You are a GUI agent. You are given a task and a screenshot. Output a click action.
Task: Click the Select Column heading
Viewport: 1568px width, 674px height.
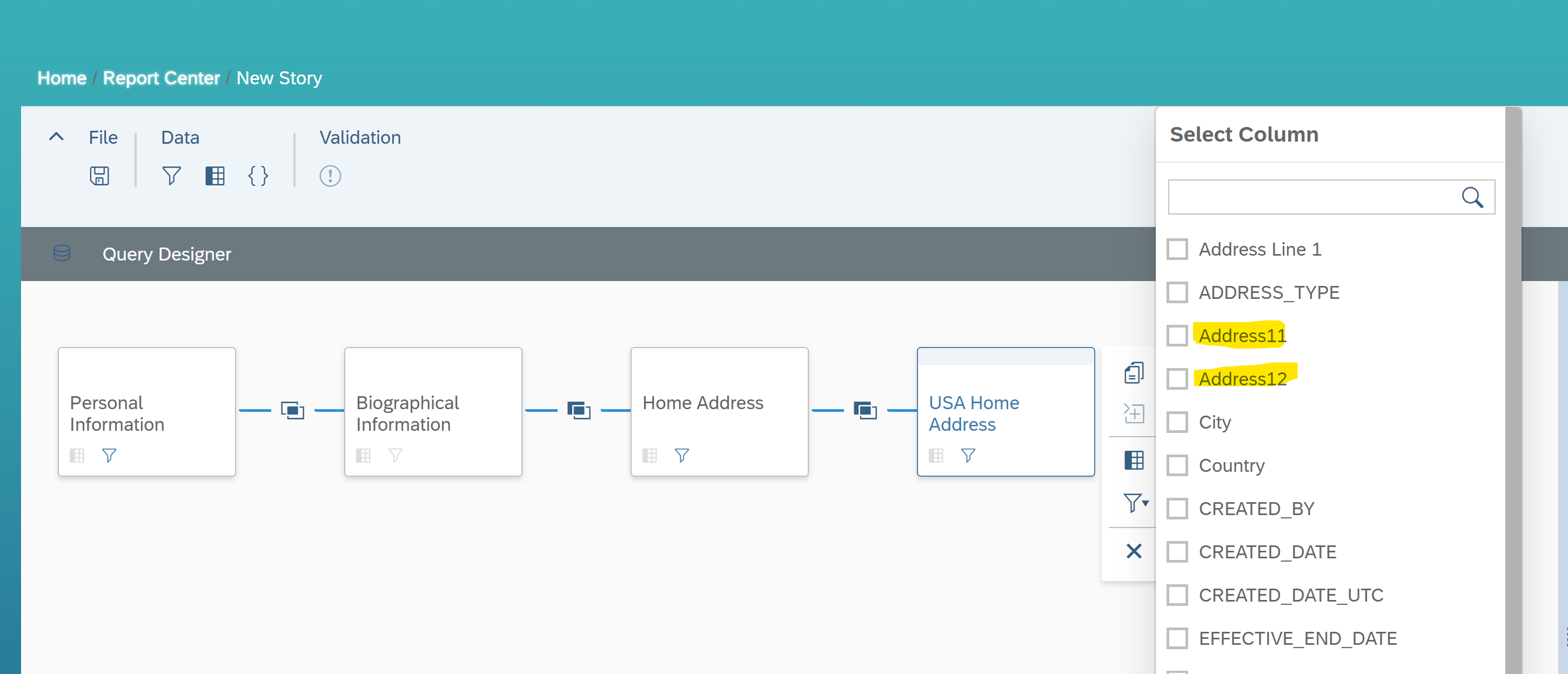[1244, 135]
